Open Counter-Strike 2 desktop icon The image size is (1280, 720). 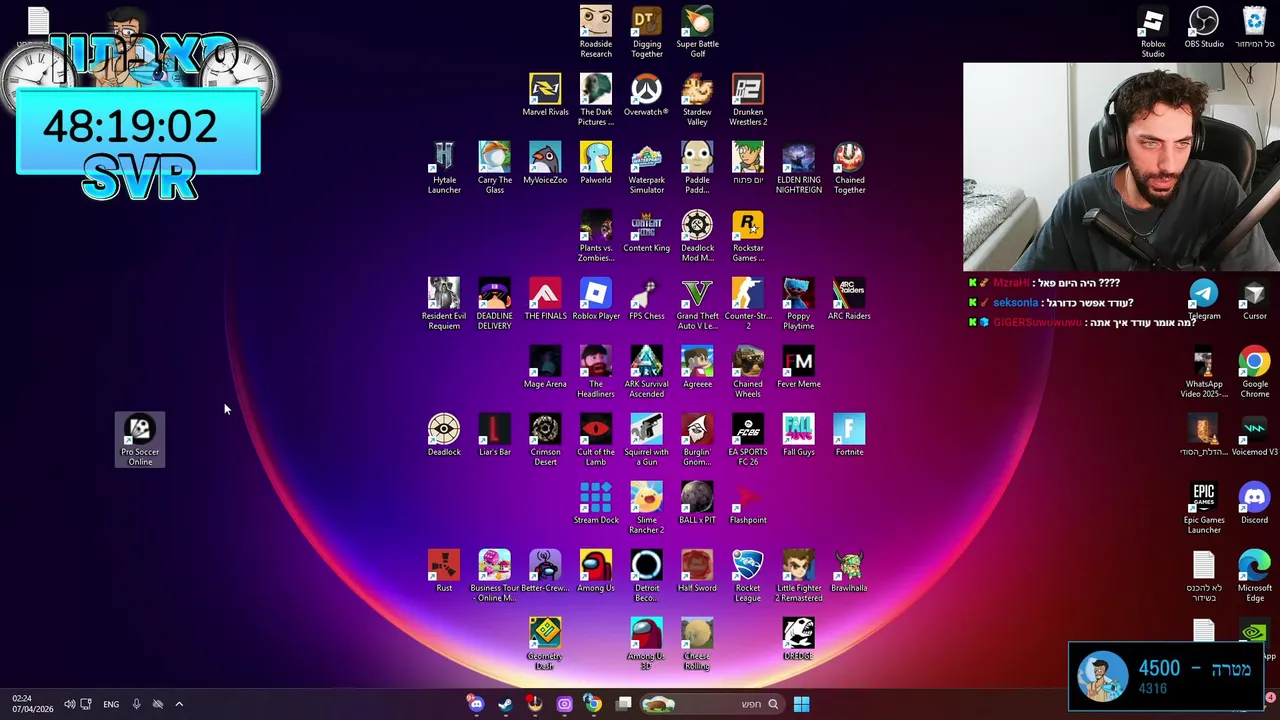point(748,304)
